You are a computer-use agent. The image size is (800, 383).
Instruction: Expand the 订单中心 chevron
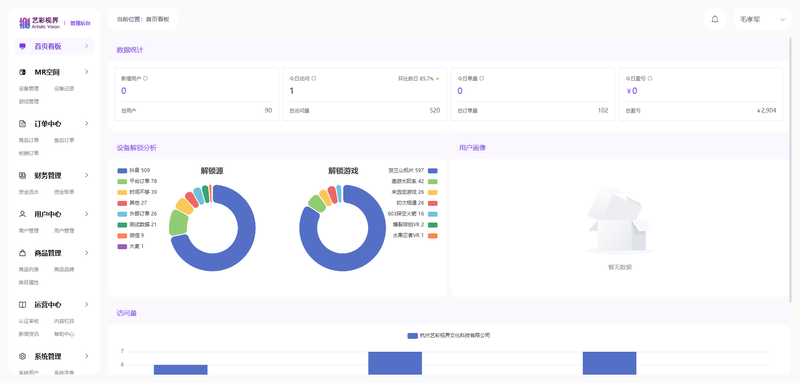click(87, 123)
